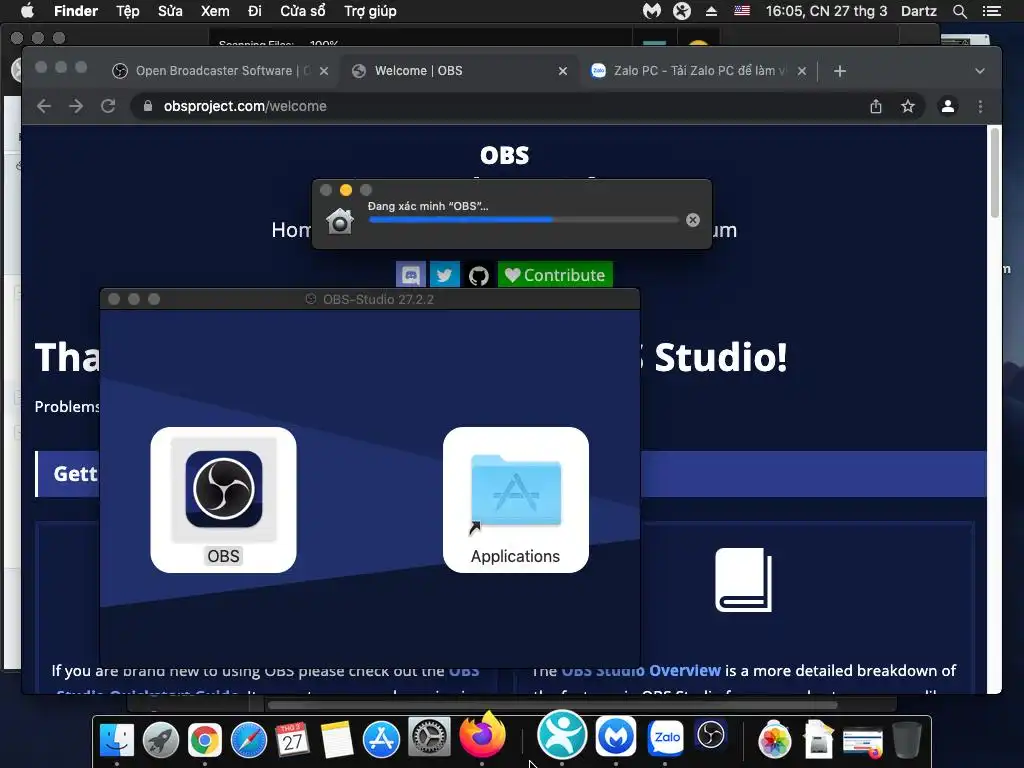Open the Apple menu
Image resolution: width=1024 pixels, height=768 pixels.
tap(27, 10)
